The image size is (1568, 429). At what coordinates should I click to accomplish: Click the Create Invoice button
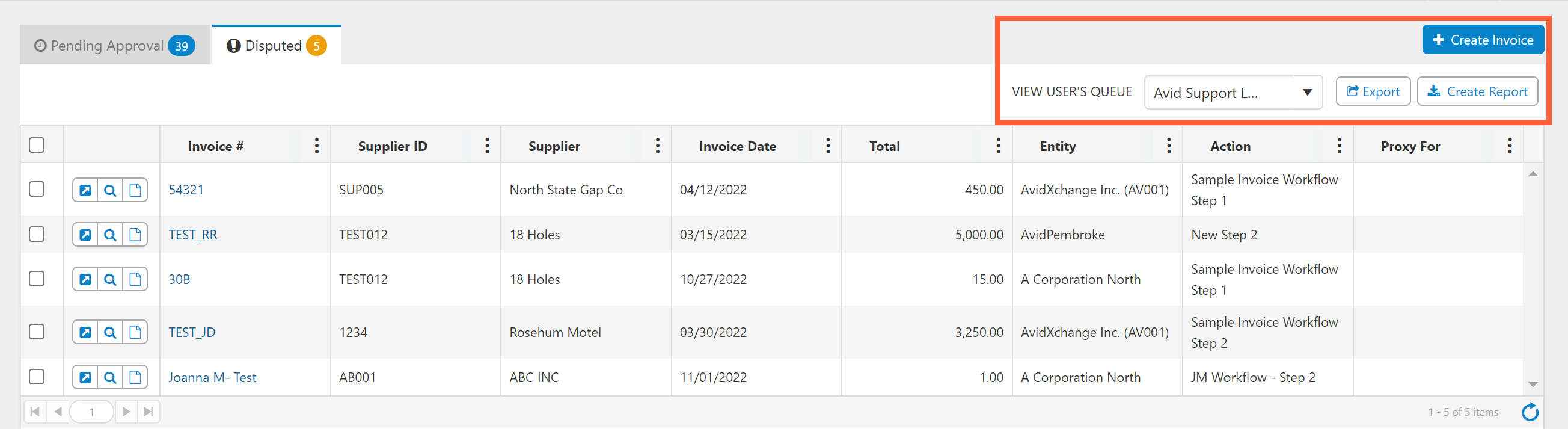click(x=1482, y=40)
